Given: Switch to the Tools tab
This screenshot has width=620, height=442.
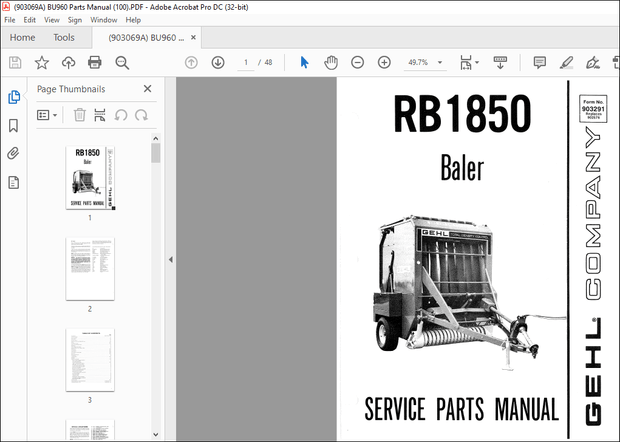Looking at the screenshot, I should pos(63,37).
